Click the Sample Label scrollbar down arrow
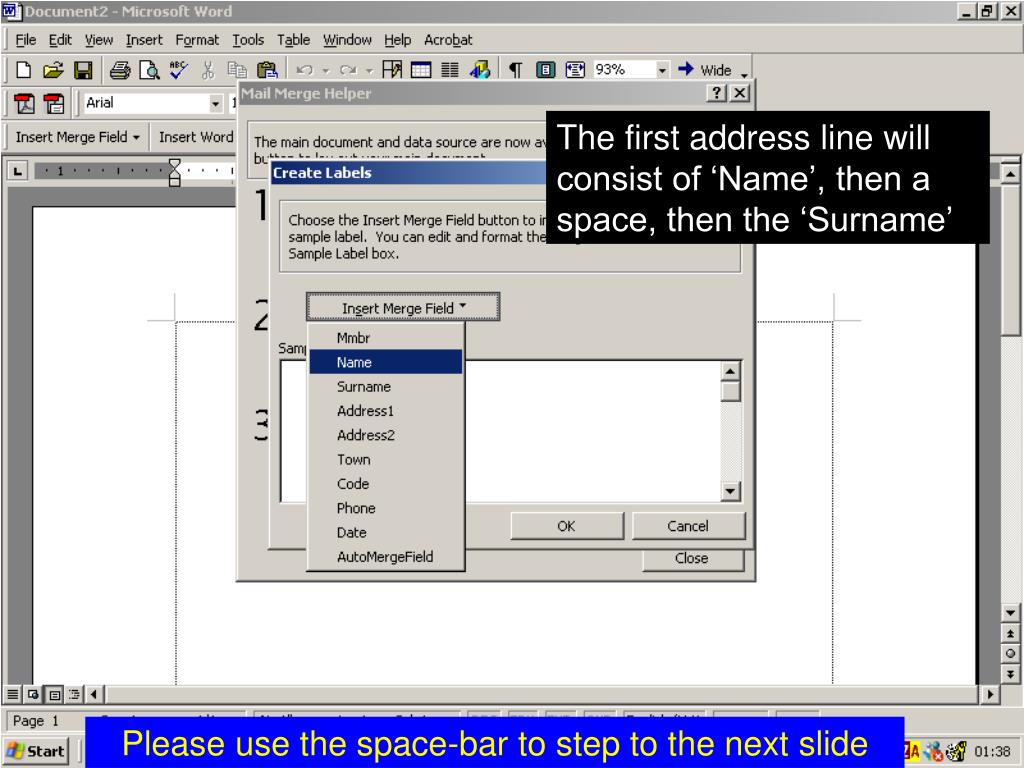 [x=730, y=491]
